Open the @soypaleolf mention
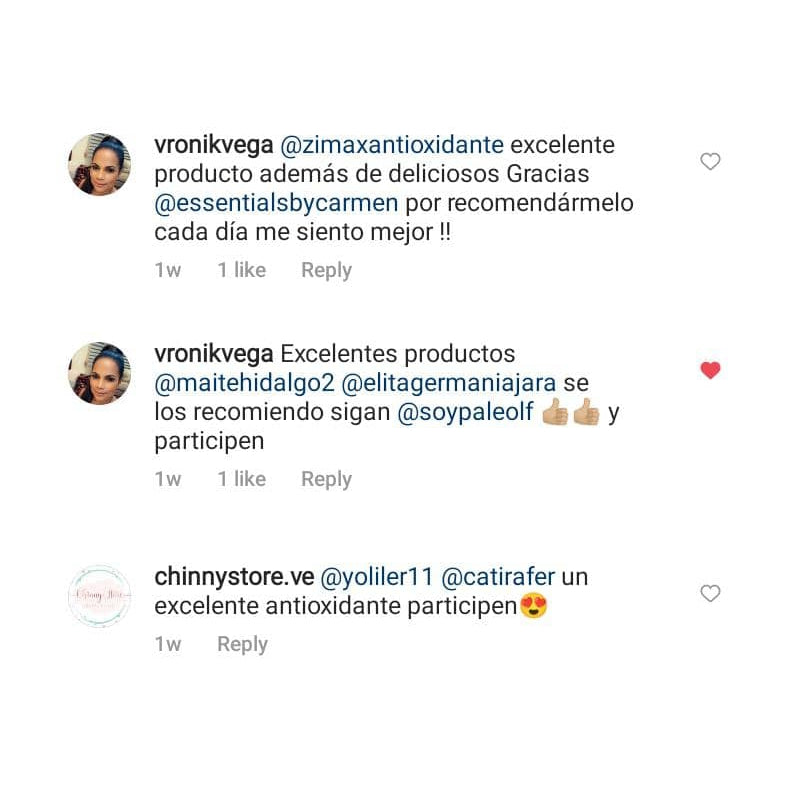This screenshot has width=800, height=800. (465, 412)
